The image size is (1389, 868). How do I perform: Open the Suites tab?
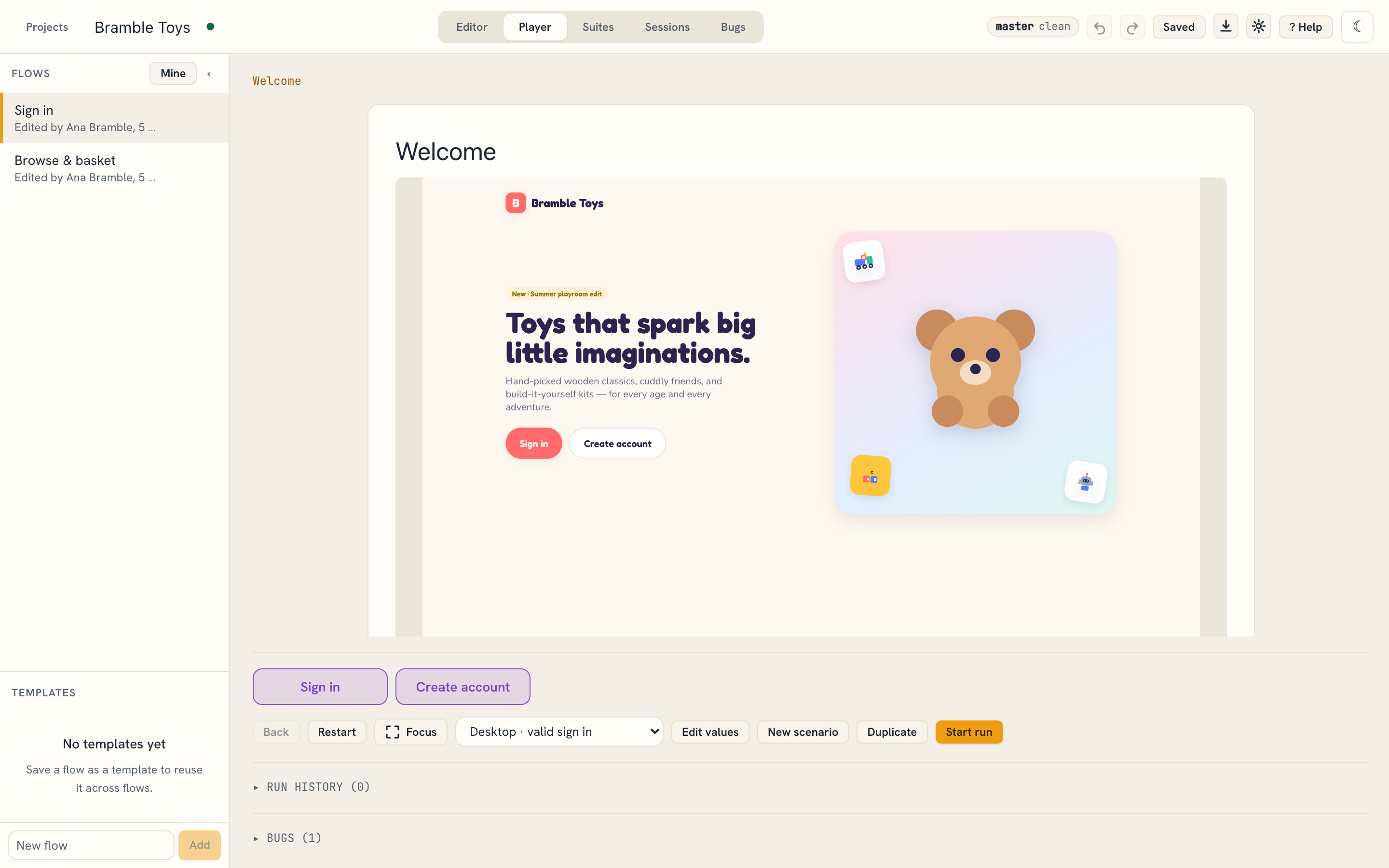(598, 27)
